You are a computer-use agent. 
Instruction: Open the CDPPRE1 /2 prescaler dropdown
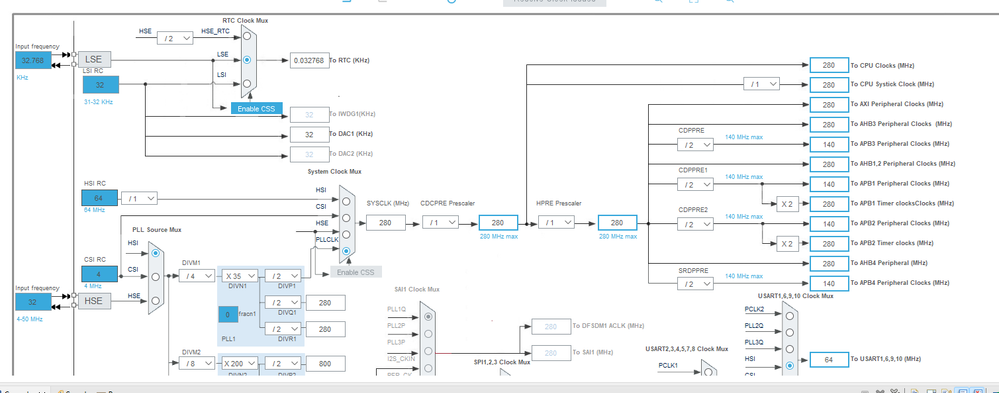point(695,184)
